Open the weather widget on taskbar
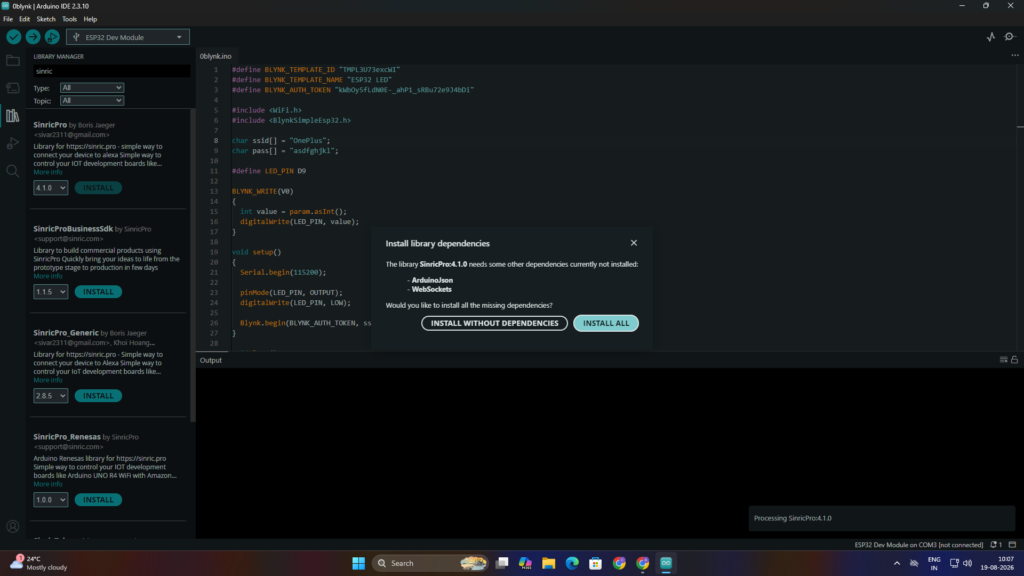 coord(39,563)
